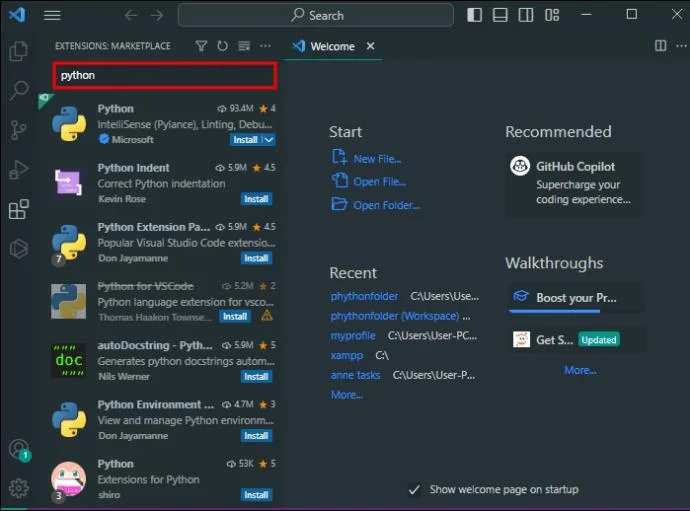Go back with the left arrow
690x511 pixels.
pyautogui.click(x=131, y=16)
